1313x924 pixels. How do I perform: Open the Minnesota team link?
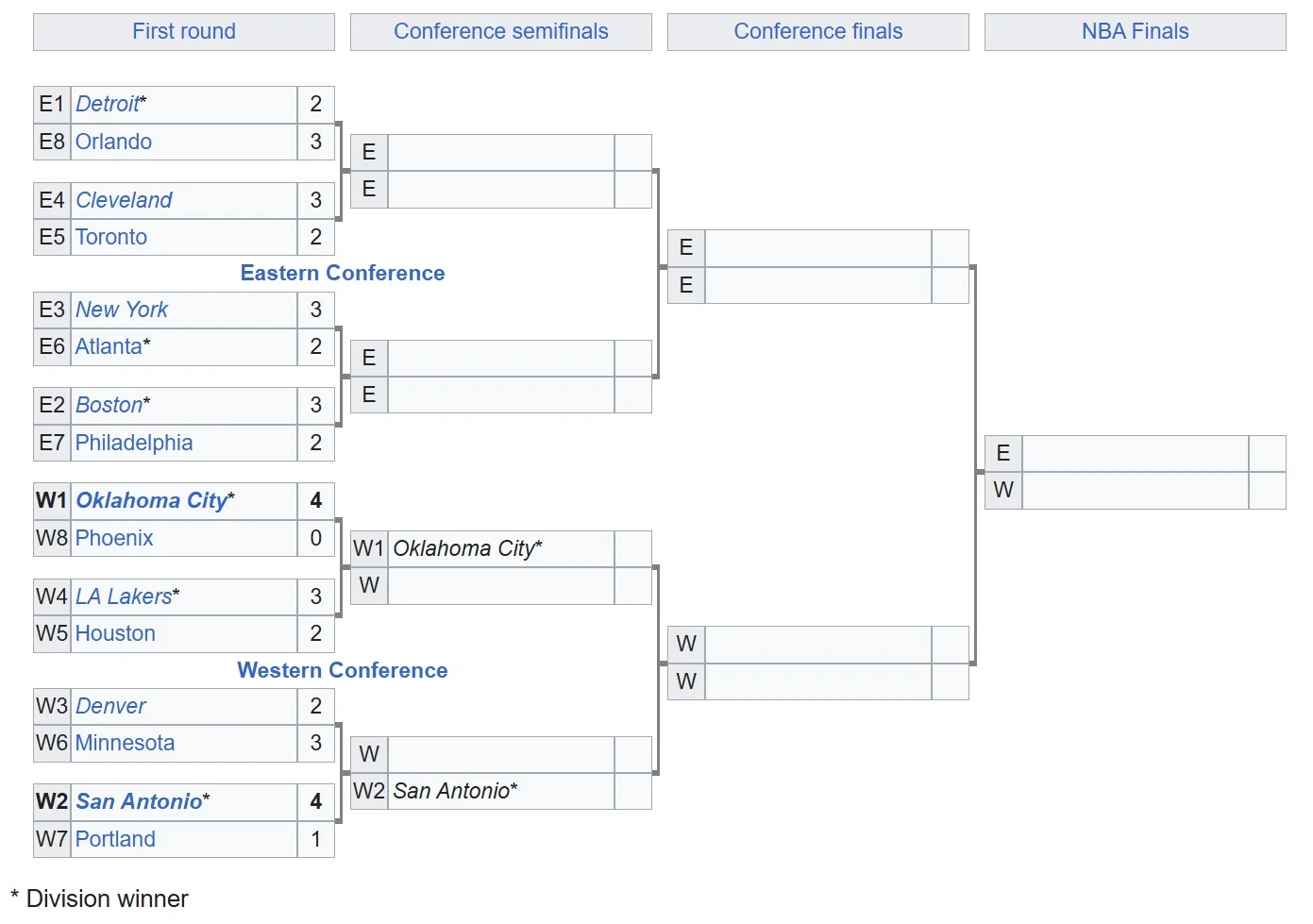(x=125, y=743)
